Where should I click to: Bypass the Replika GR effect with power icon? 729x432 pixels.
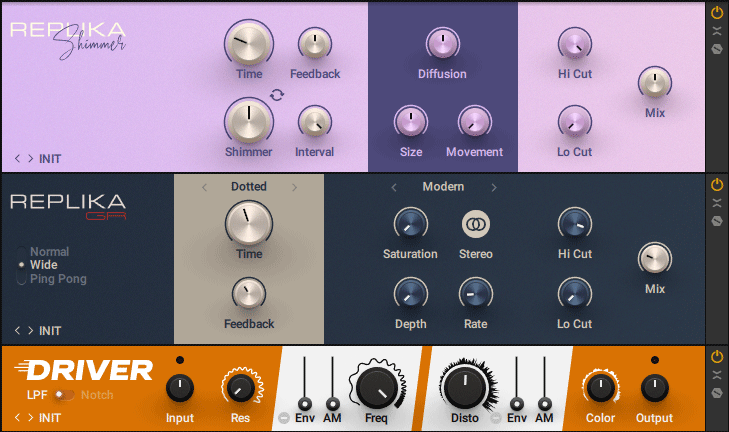point(717,185)
